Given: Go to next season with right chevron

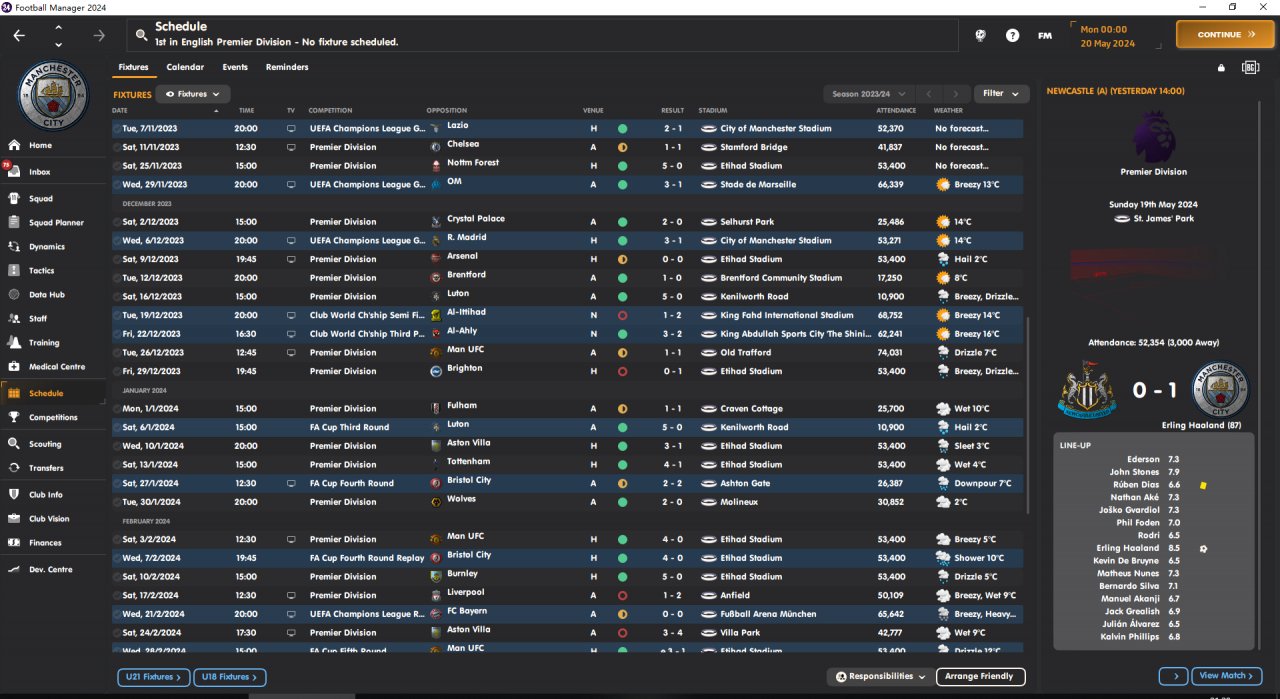Looking at the screenshot, I should (957, 93).
